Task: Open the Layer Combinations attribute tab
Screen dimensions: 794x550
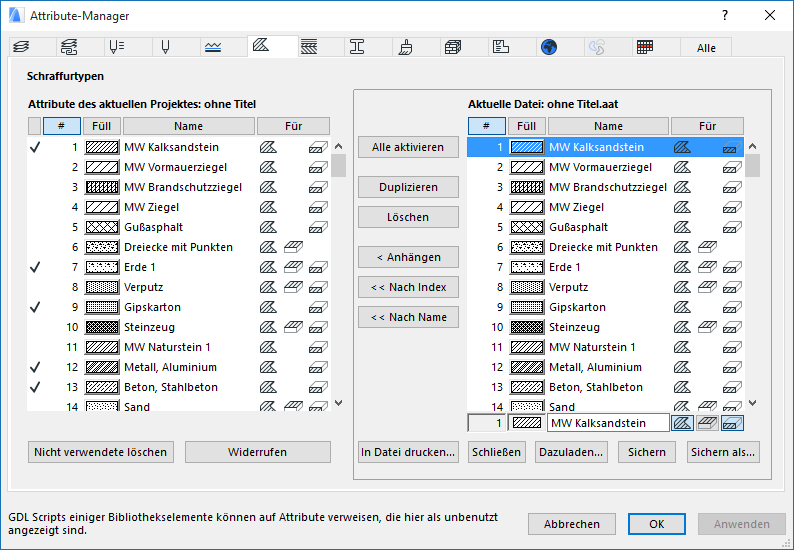Action: click(69, 47)
